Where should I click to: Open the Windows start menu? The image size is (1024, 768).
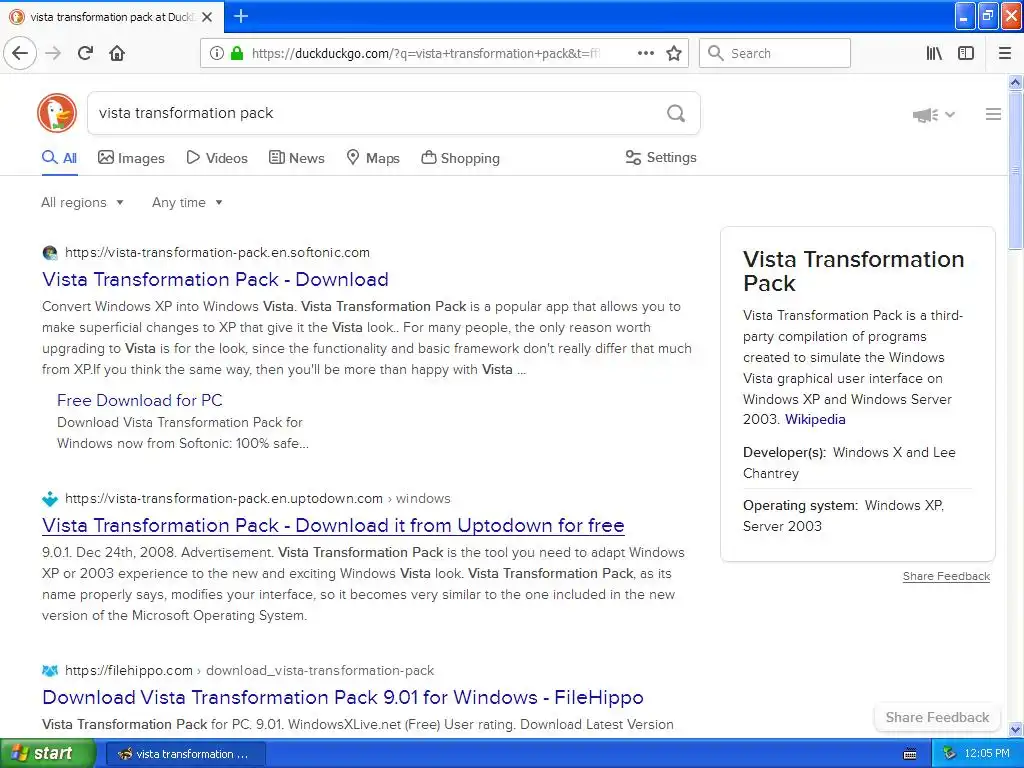click(x=48, y=753)
